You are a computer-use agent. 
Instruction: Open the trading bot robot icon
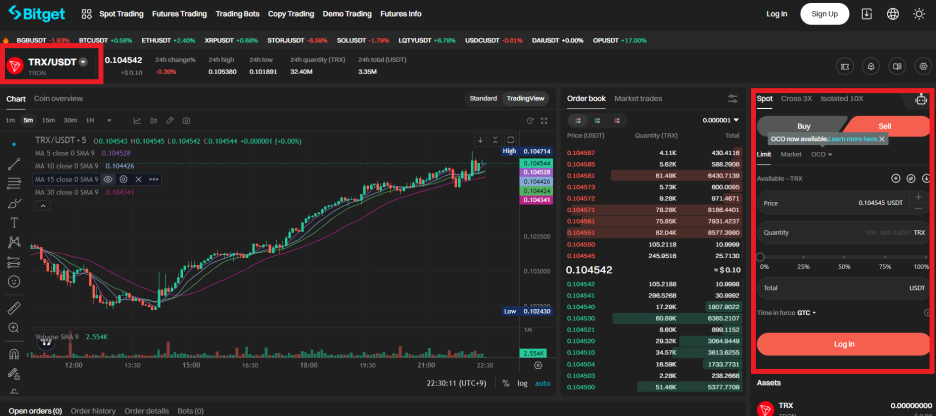tap(922, 99)
